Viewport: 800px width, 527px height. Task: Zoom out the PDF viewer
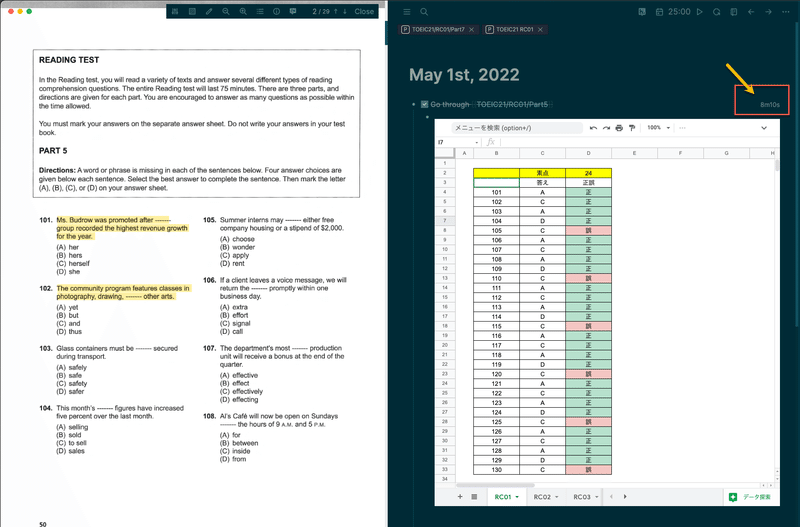(226, 11)
